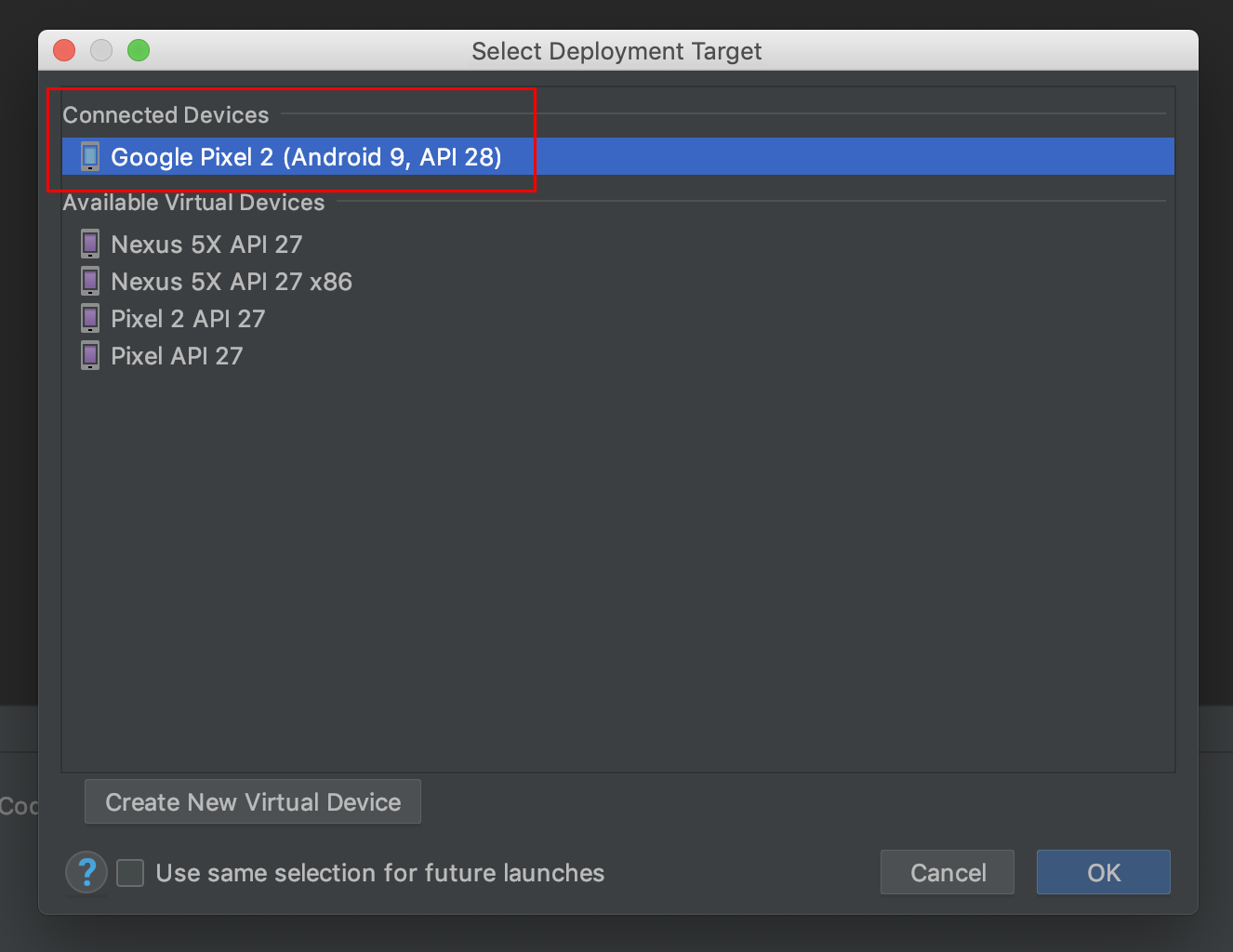Click the green zoom window button
Image resolution: width=1233 pixels, height=952 pixels.
(x=139, y=50)
